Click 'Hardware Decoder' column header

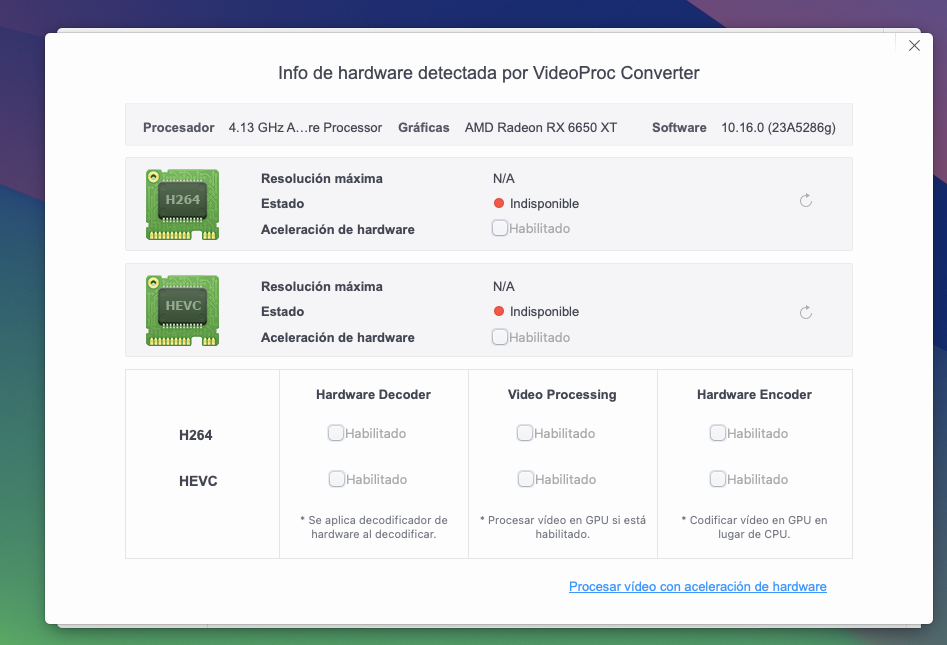373,394
